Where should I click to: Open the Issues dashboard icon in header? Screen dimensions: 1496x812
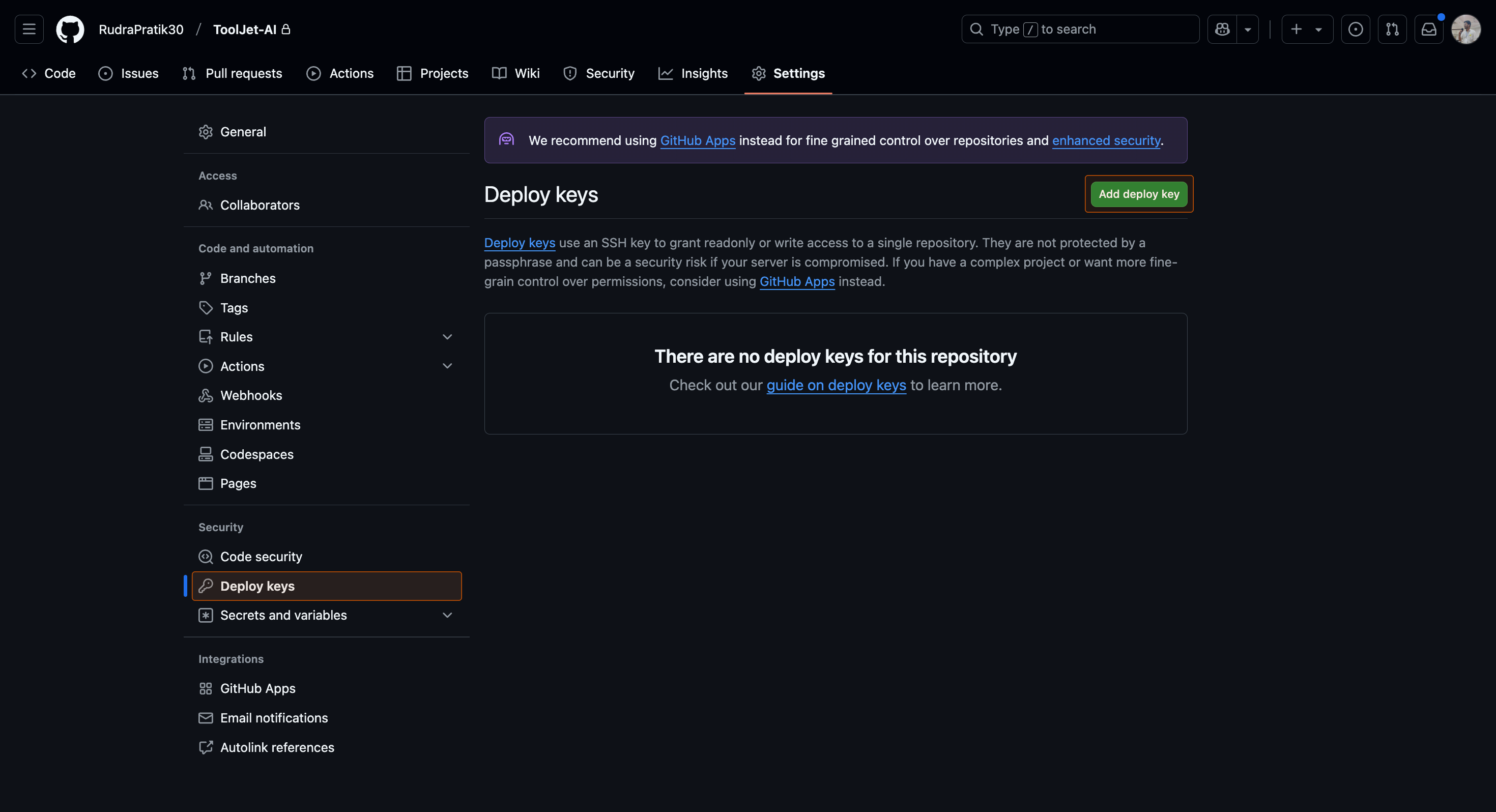(1356, 29)
